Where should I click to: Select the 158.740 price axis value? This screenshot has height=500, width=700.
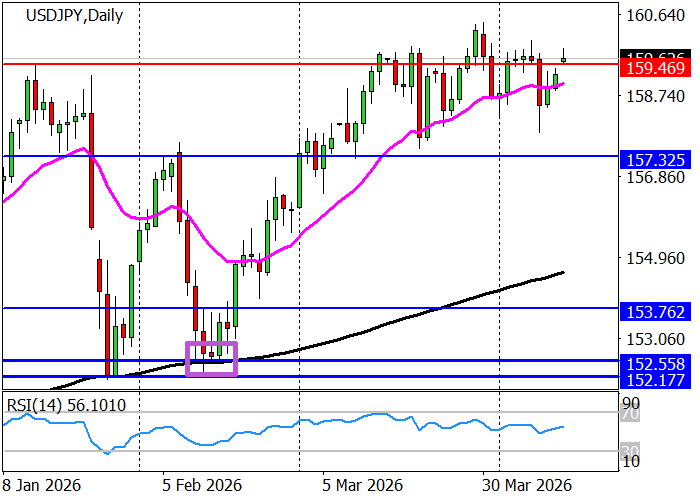pyautogui.click(x=656, y=97)
